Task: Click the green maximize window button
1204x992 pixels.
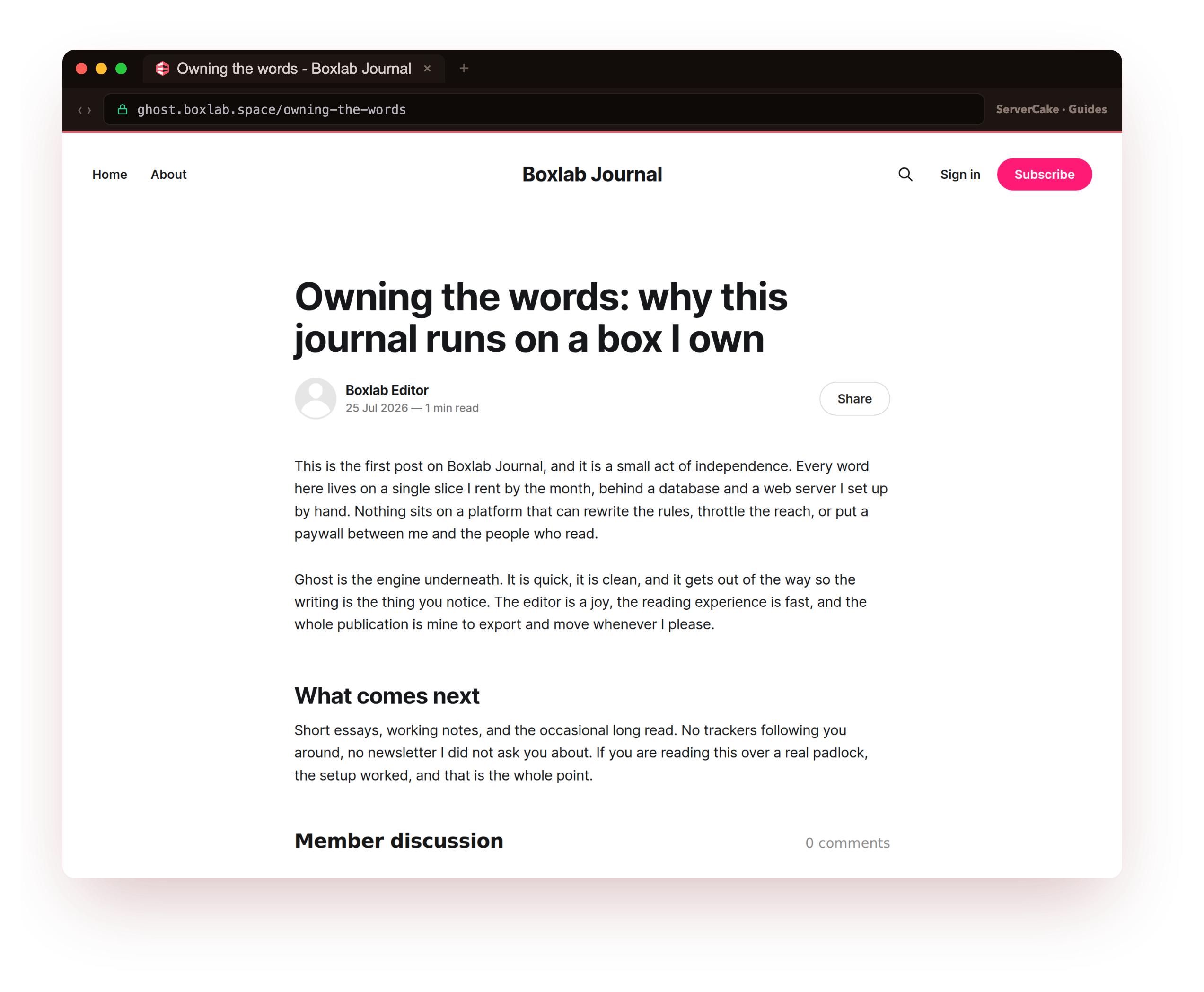Action: point(121,69)
